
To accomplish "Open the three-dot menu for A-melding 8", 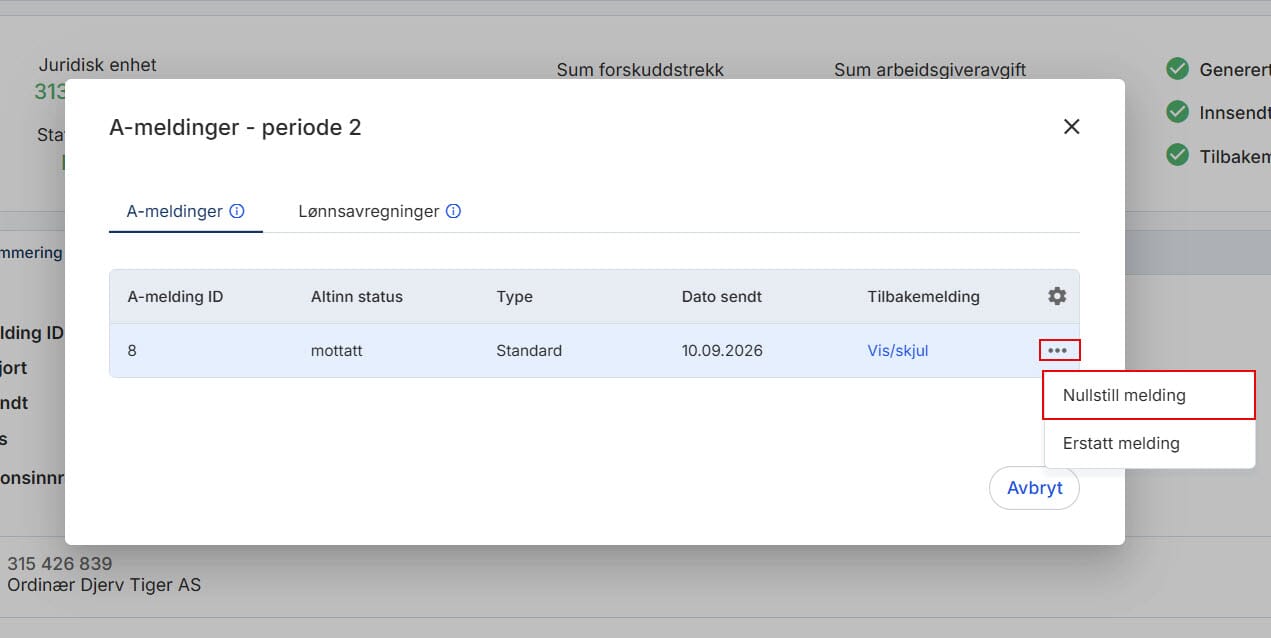I will (x=1058, y=350).
